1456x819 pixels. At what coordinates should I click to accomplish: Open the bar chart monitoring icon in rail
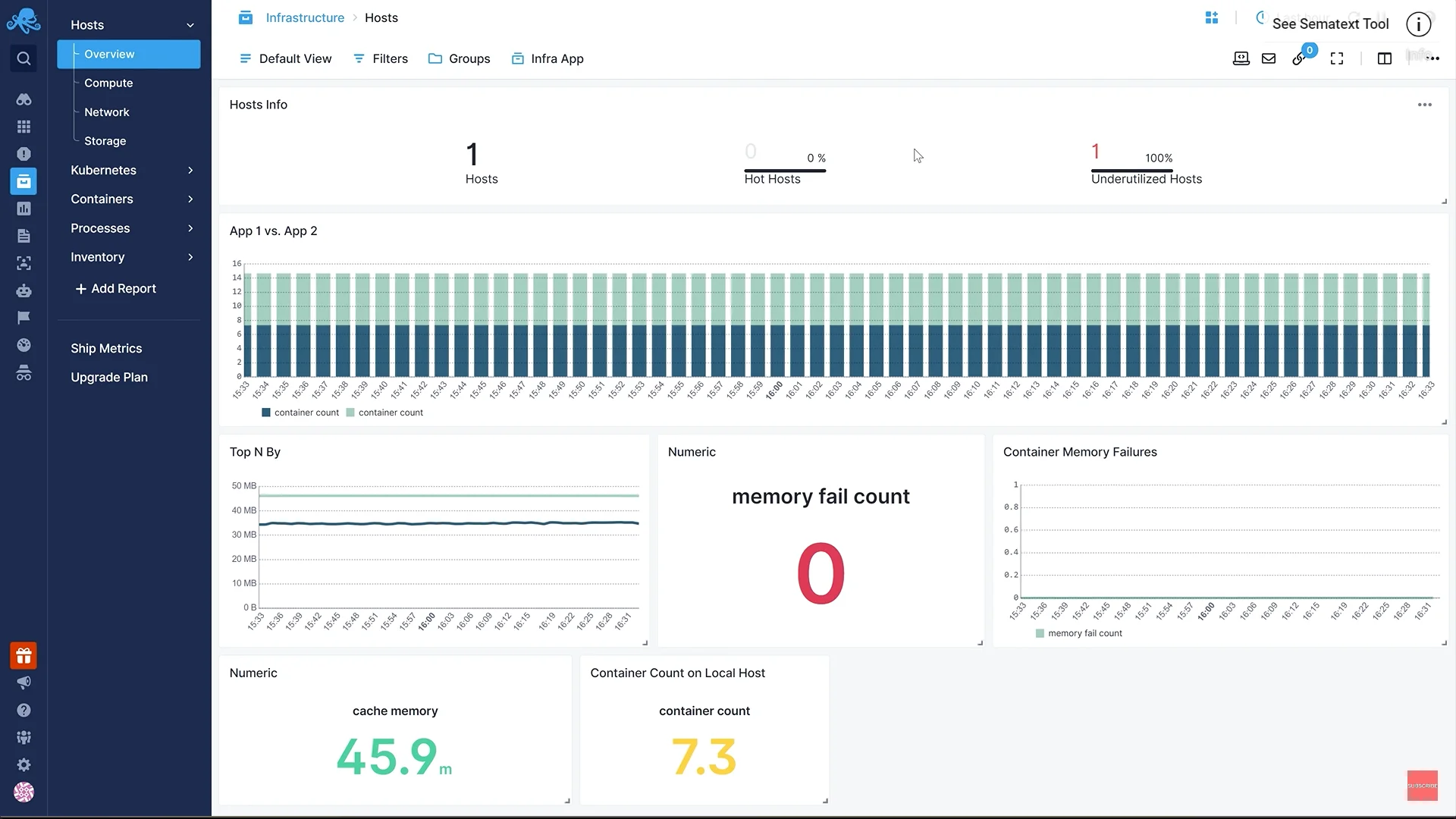24,209
